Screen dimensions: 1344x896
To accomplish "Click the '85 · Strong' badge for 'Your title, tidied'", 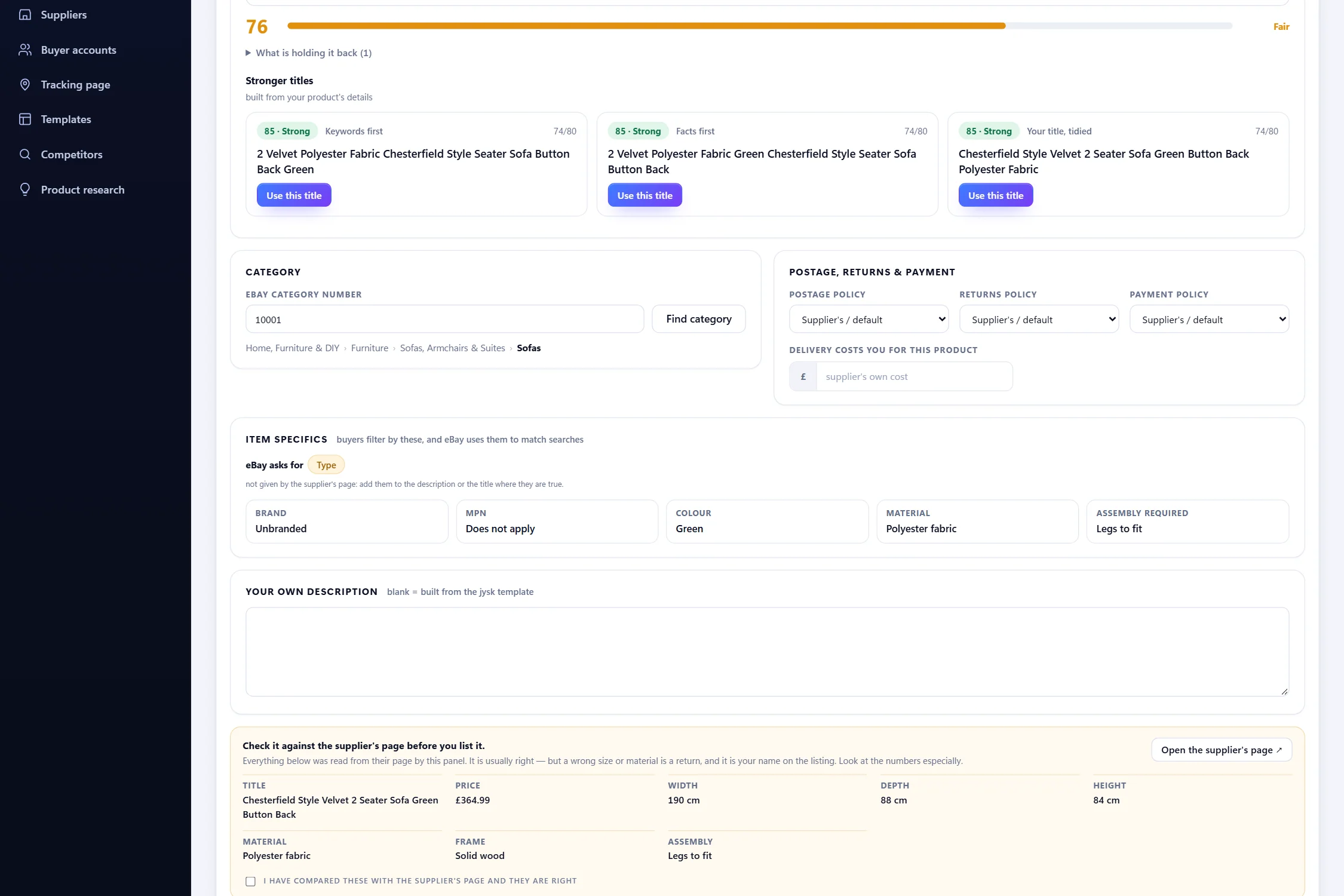I will click(989, 131).
